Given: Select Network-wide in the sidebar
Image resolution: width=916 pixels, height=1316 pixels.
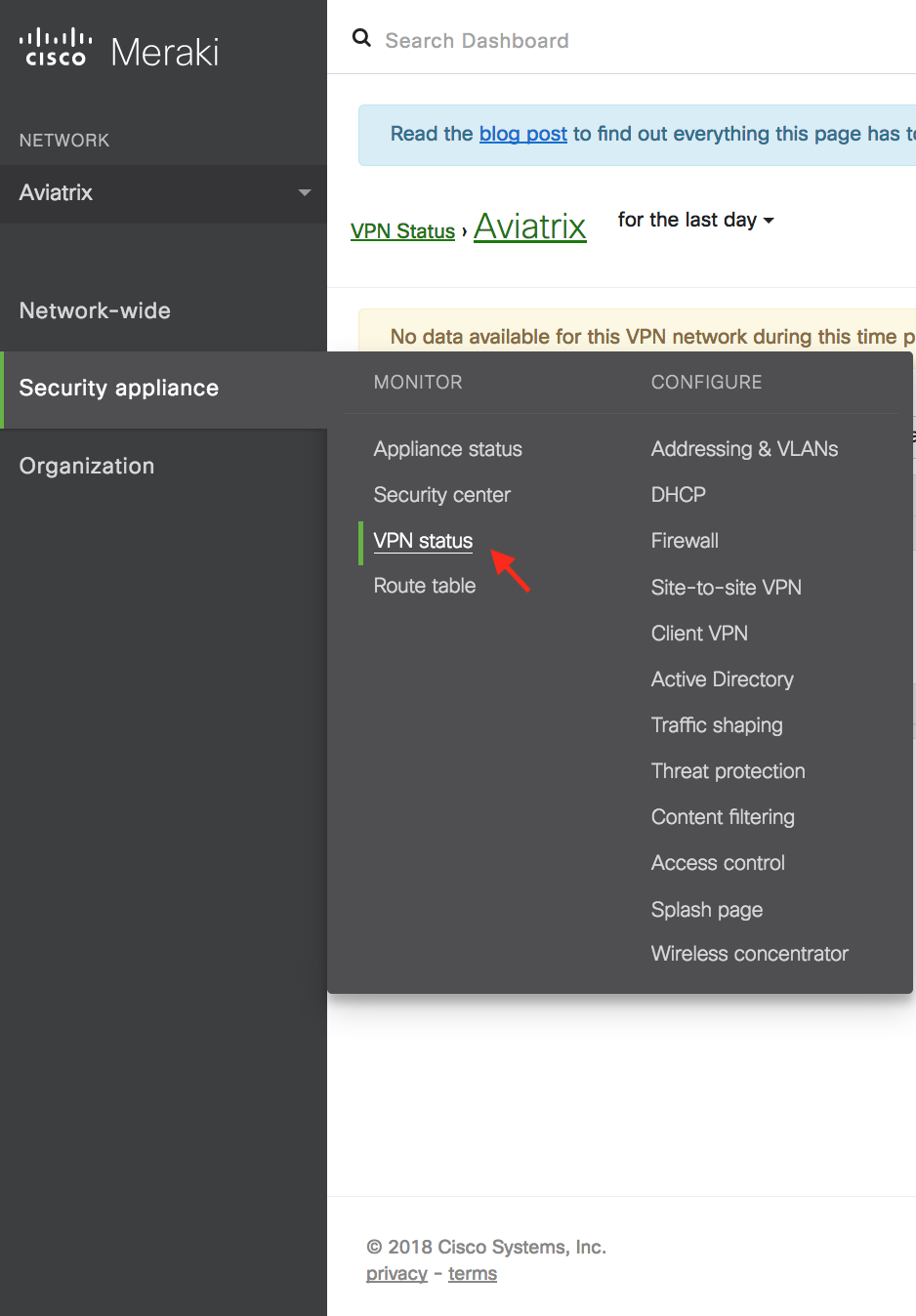Looking at the screenshot, I should (x=95, y=310).
